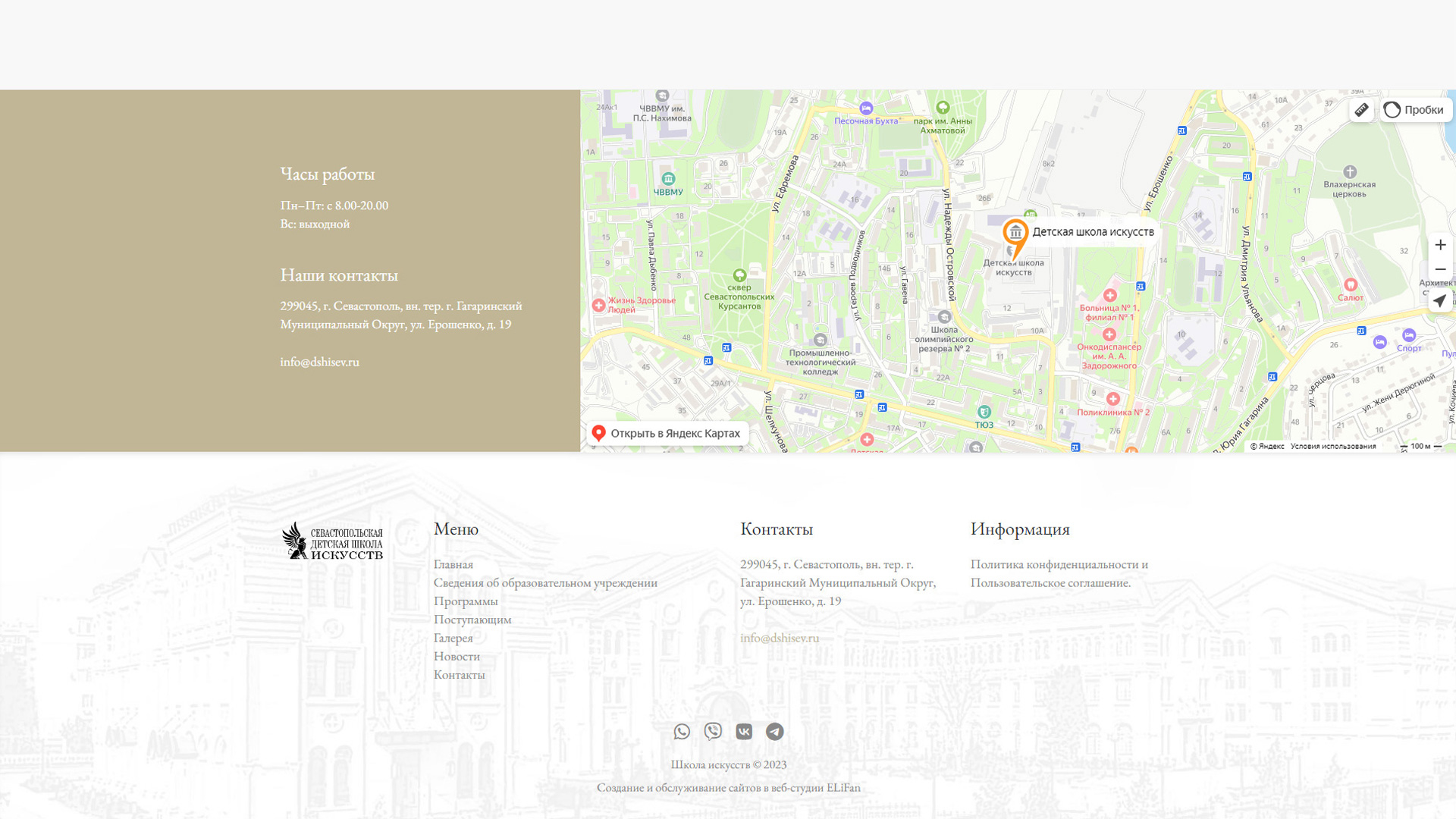
Task: Go to Главная in footer menu
Action: pos(453,564)
